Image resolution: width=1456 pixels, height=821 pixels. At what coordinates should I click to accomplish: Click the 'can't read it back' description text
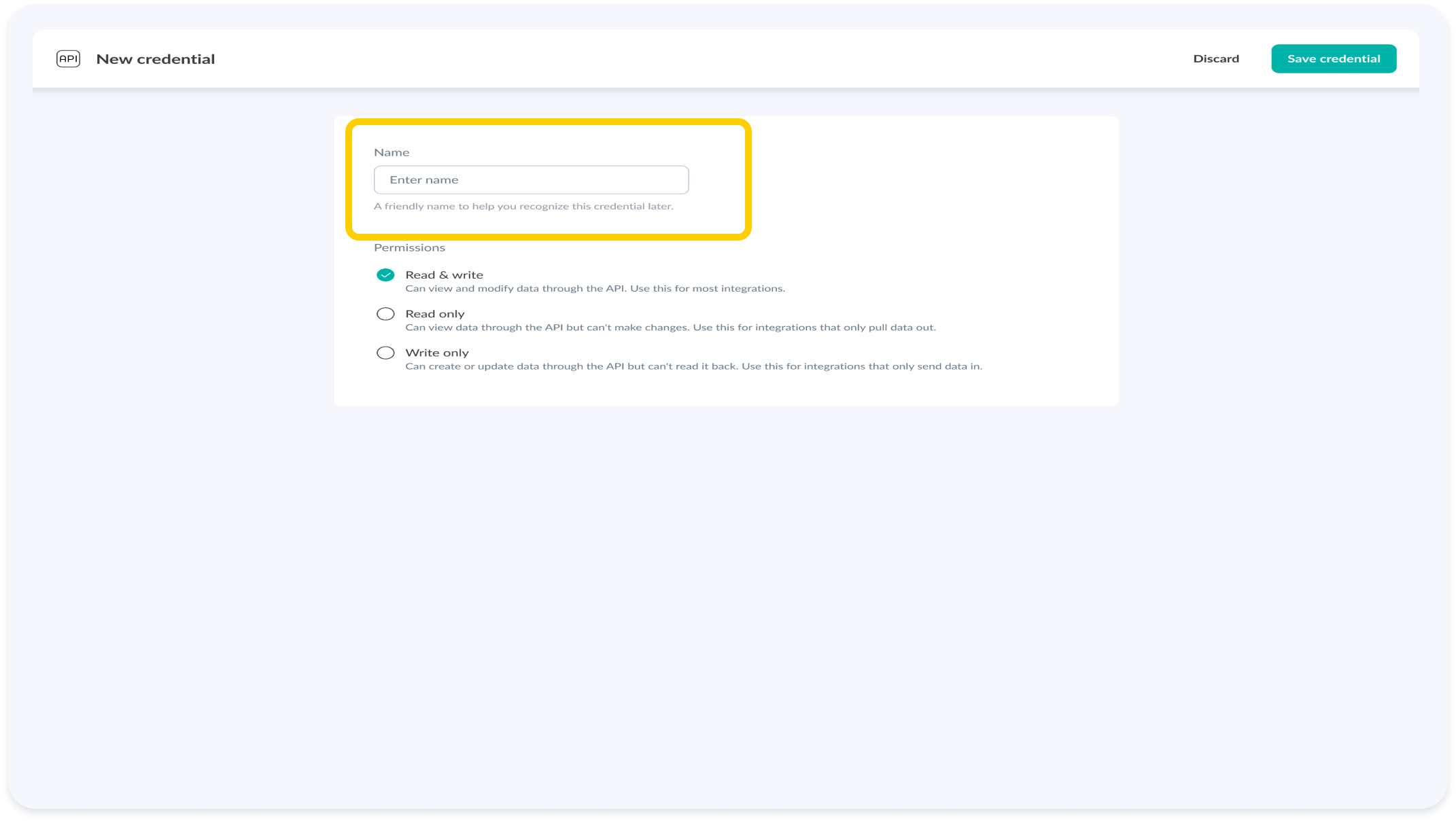point(693,366)
